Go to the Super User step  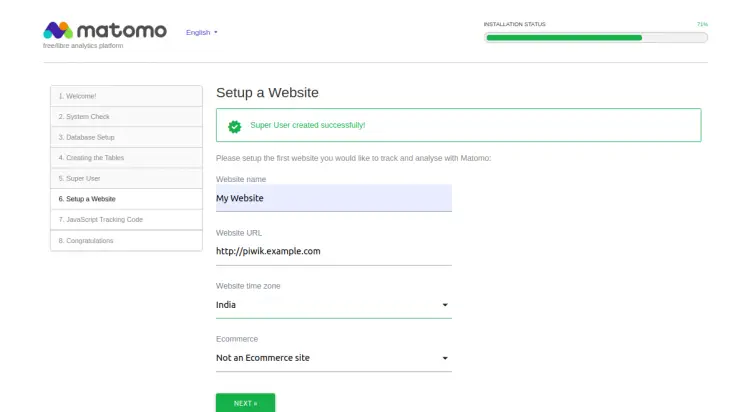coord(126,178)
